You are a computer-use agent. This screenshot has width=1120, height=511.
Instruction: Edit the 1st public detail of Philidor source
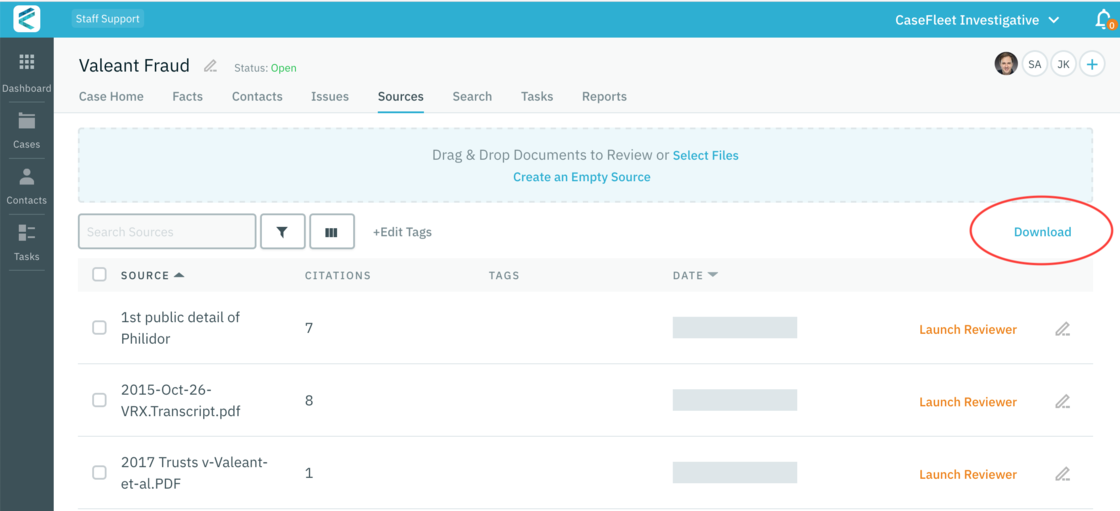tap(1062, 329)
